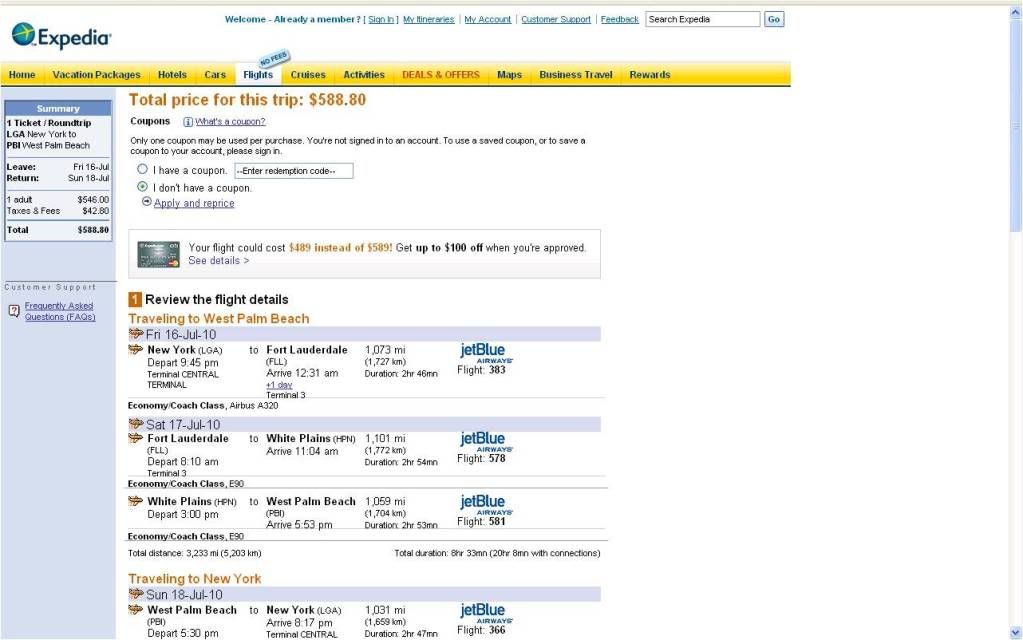Click the info icon beside What's a coupon

coord(188,122)
